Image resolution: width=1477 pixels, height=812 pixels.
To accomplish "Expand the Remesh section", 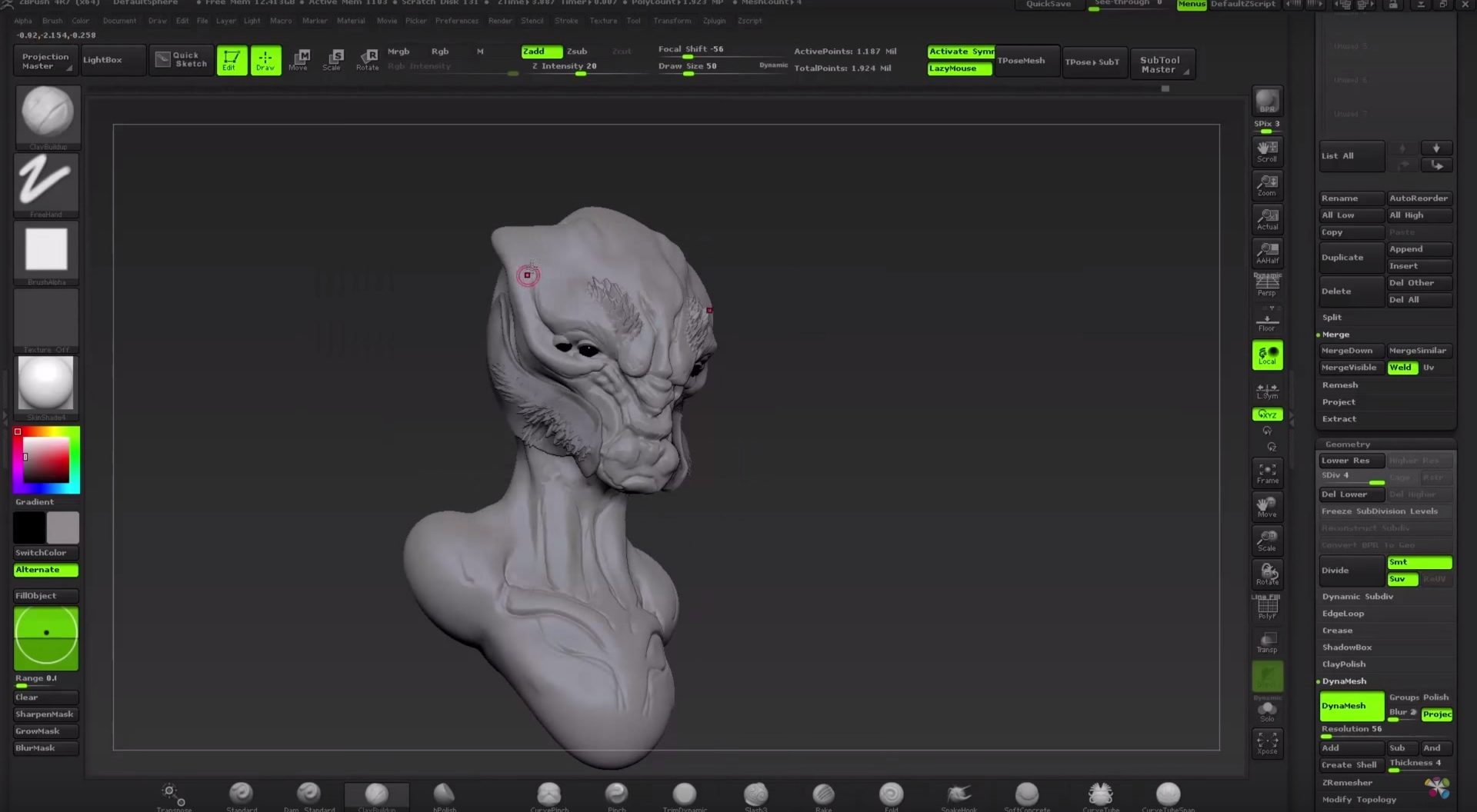I will coord(1340,385).
